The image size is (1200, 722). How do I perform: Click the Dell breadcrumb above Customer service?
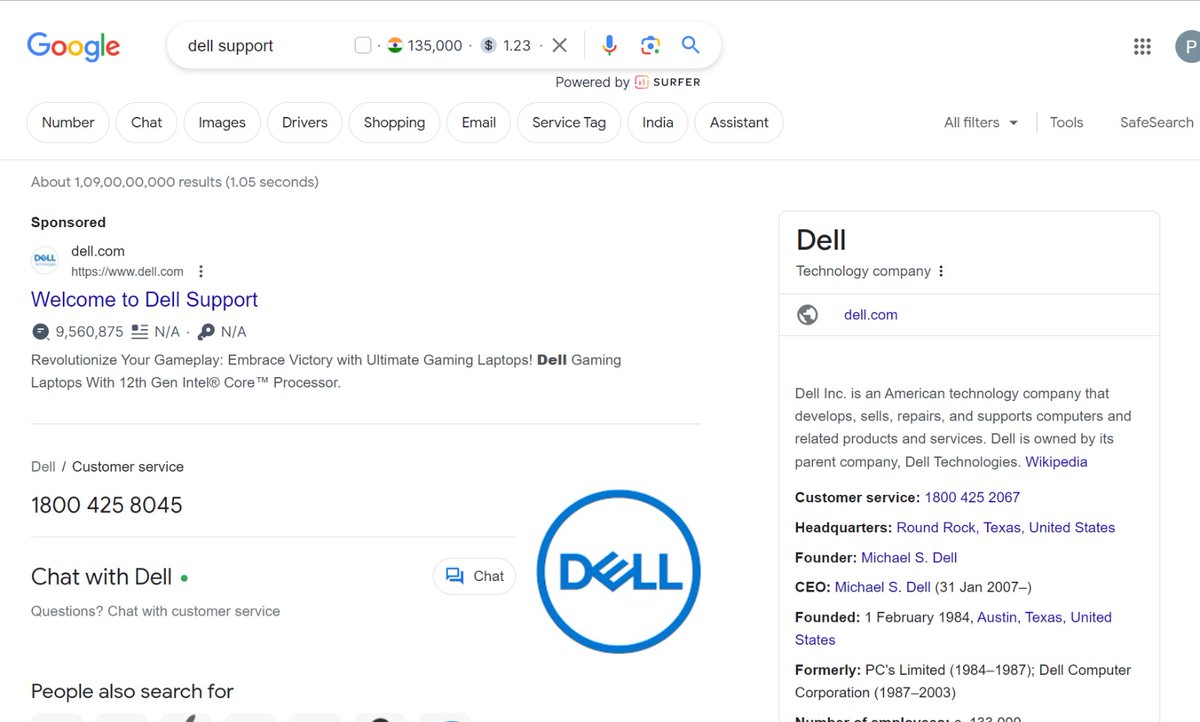pos(43,467)
